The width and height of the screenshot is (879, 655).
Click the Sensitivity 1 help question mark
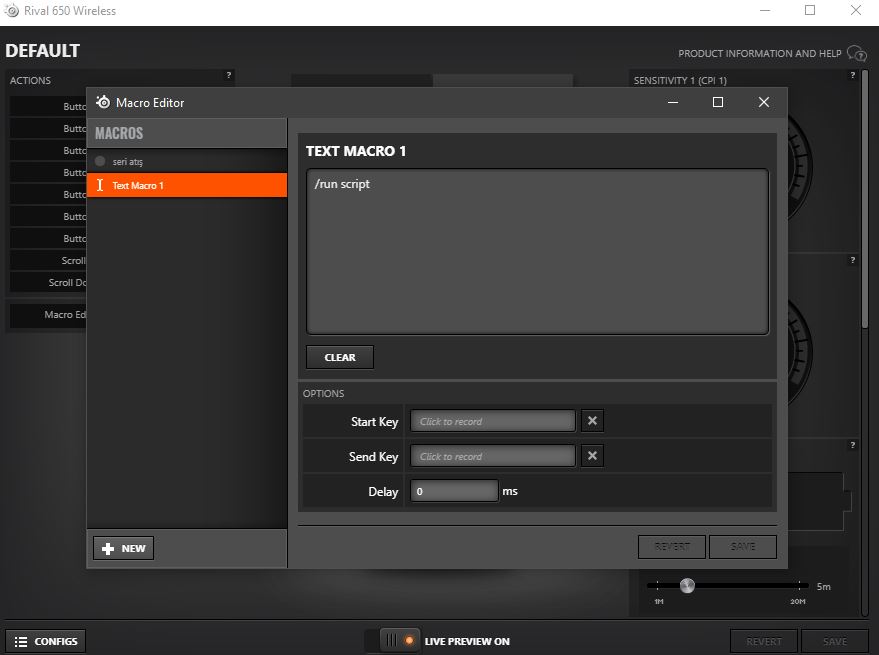pos(853,75)
